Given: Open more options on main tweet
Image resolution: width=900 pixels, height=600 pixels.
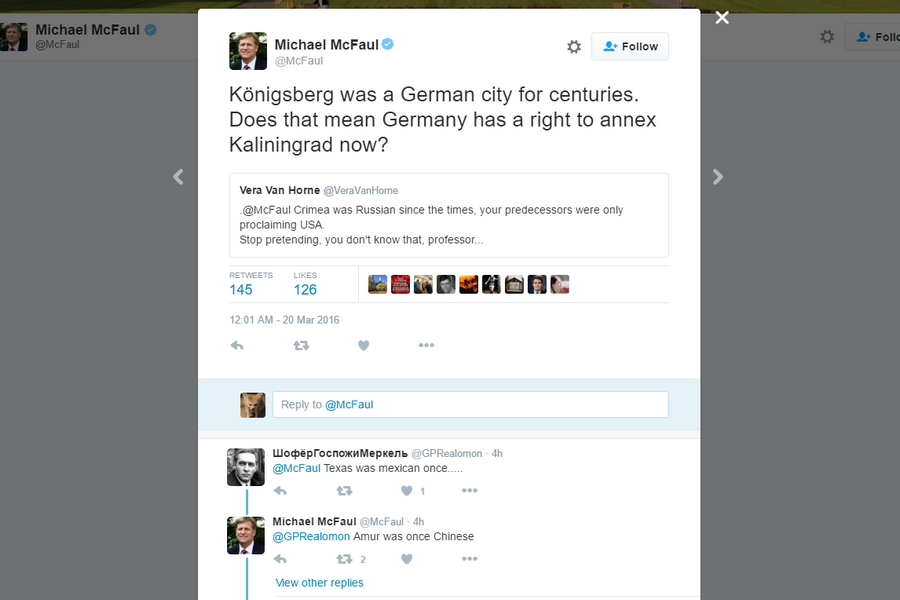Looking at the screenshot, I should tap(426, 346).
